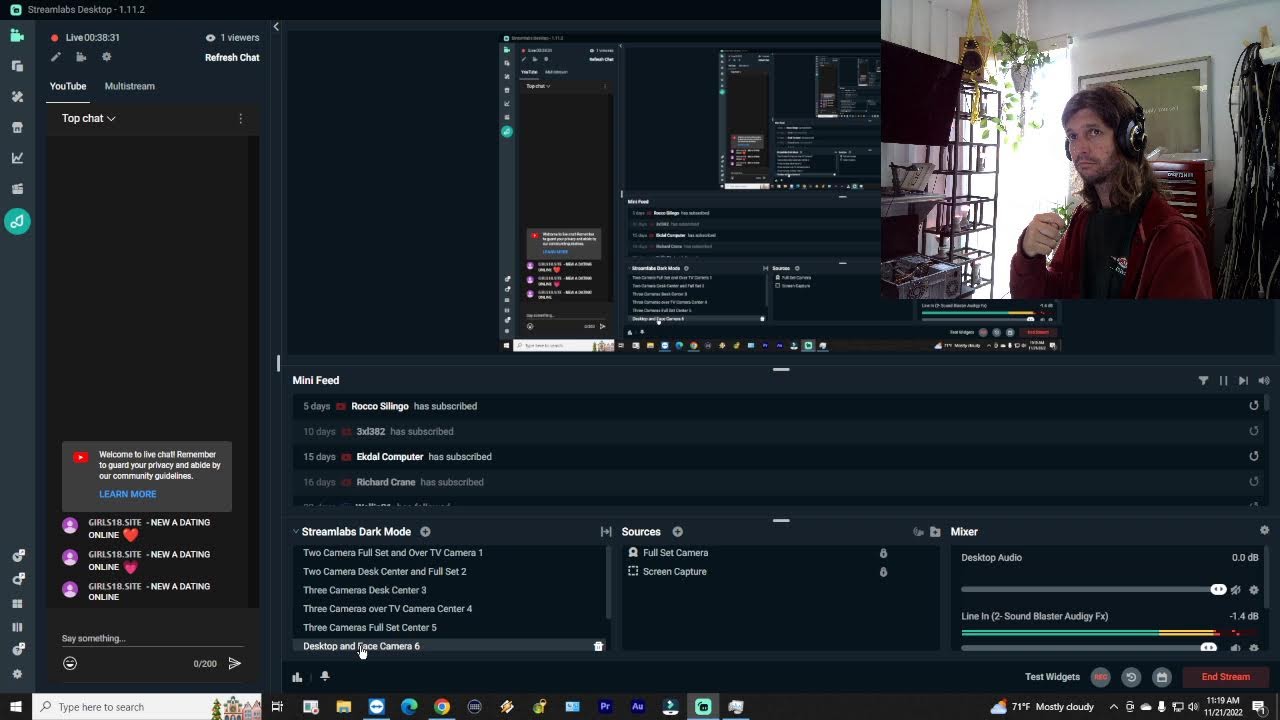Click in Say something chat input
Image resolution: width=1280 pixels, height=720 pixels.
coord(152,638)
